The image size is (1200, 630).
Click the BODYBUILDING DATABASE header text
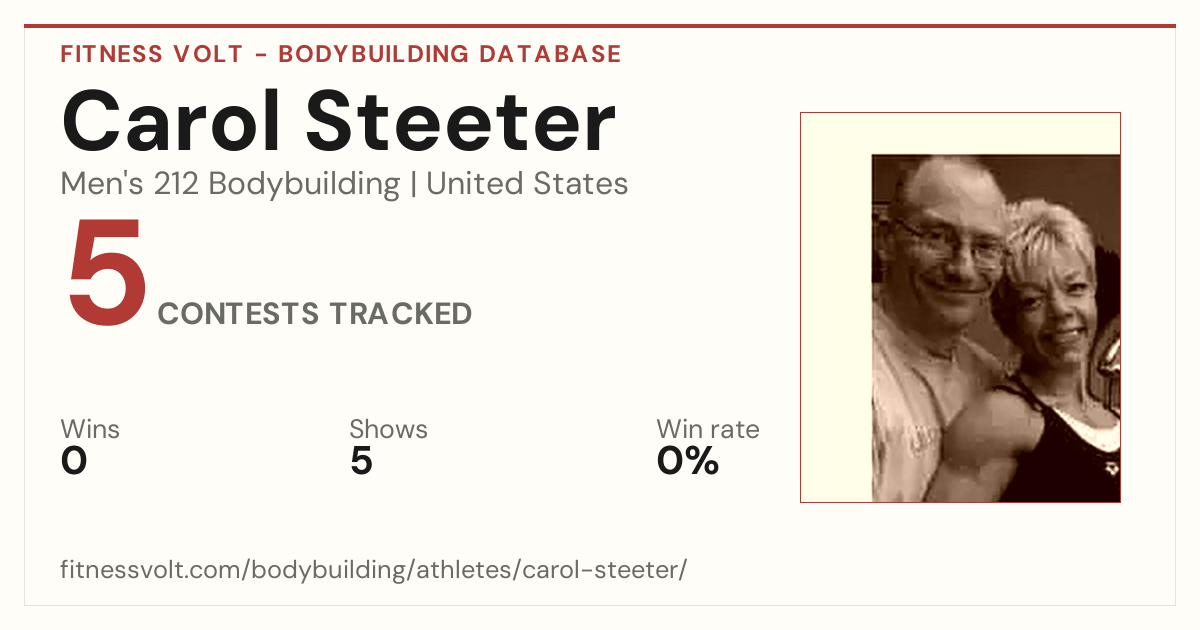450,54
